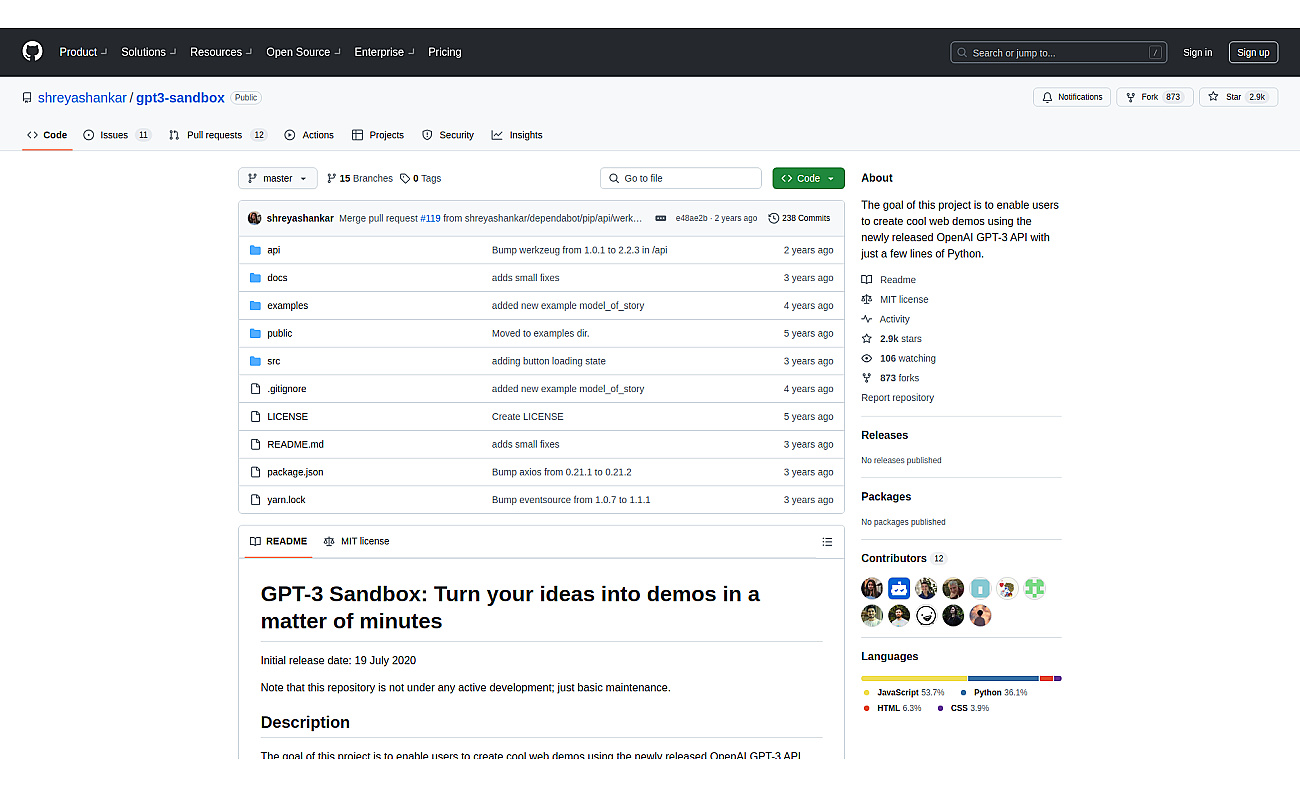Viewport: 1300px width, 788px height.
Task: View the 106 watching link
Action: coord(899,358)
